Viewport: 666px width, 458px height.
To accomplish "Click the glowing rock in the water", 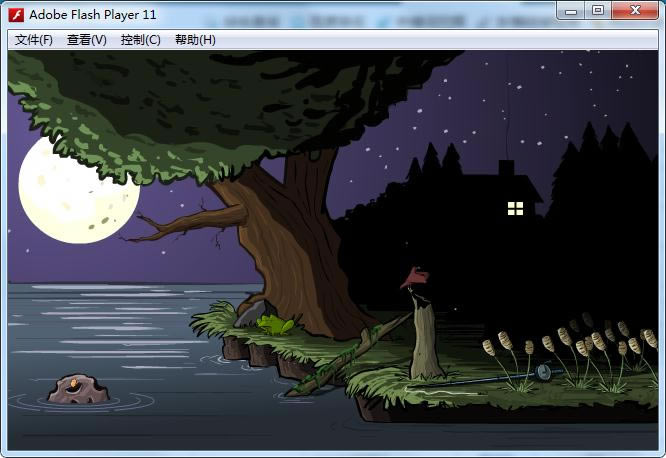I will pos(77,389).
